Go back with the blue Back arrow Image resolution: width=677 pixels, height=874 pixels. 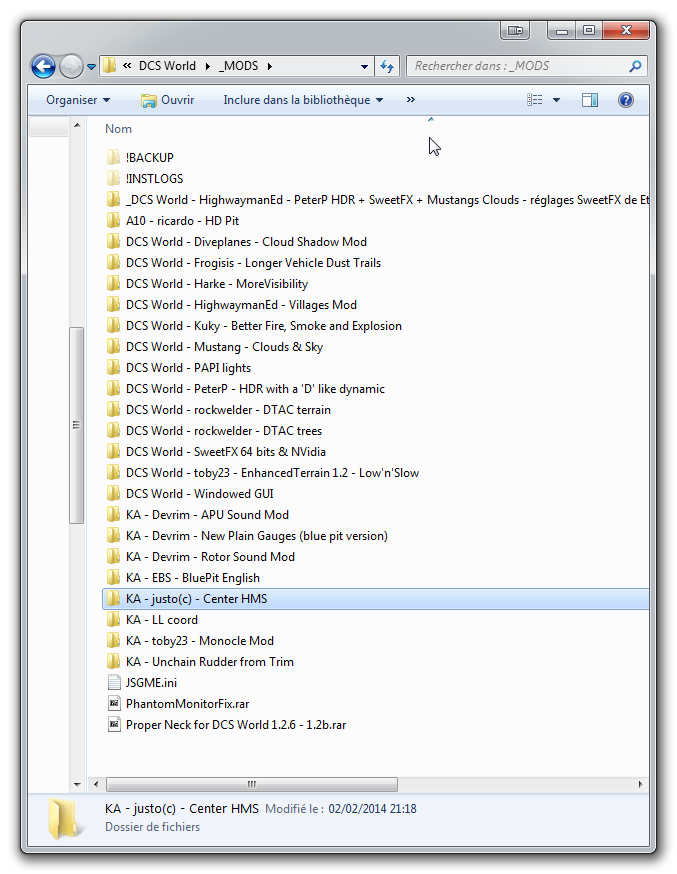pos(43,67)
